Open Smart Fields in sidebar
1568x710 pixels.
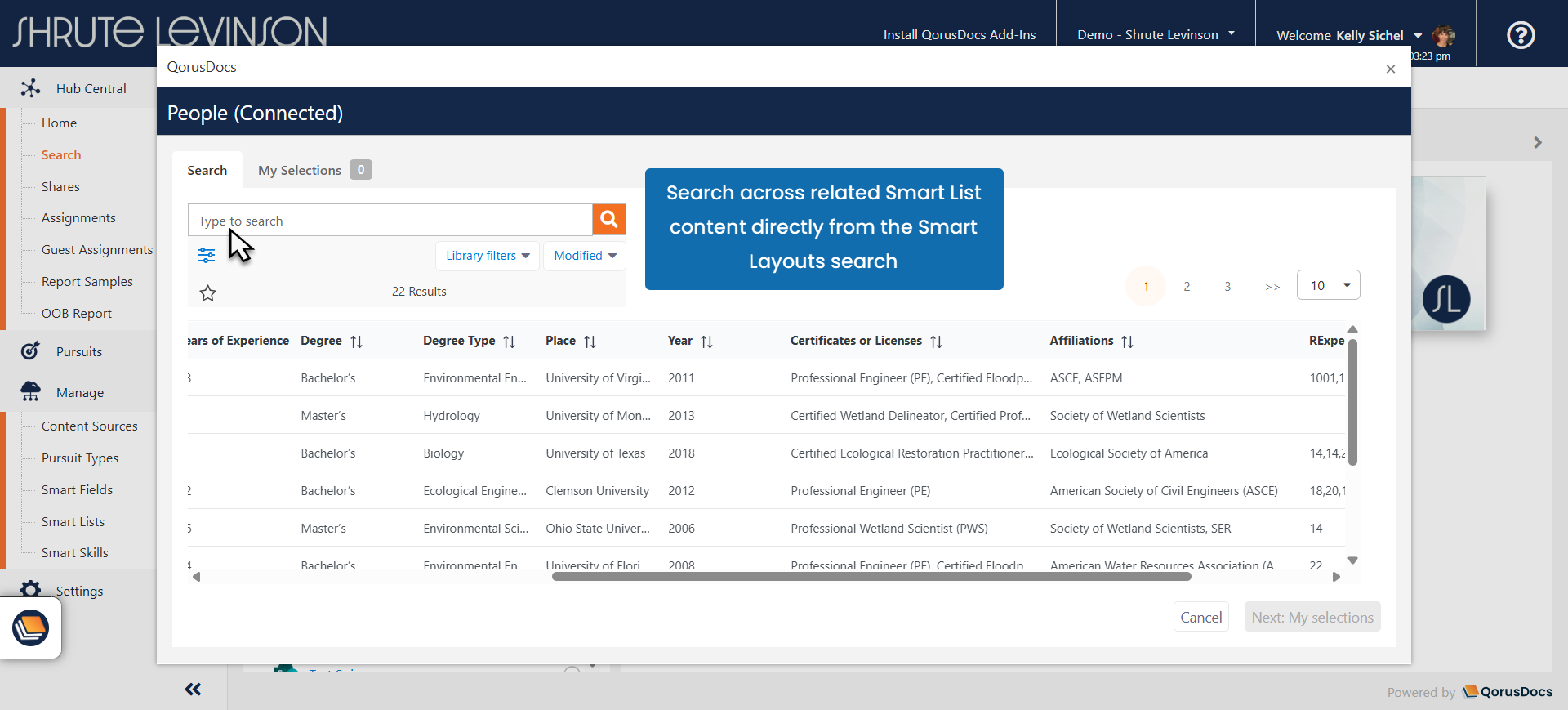pyautogui.click(x=78, y=489)
